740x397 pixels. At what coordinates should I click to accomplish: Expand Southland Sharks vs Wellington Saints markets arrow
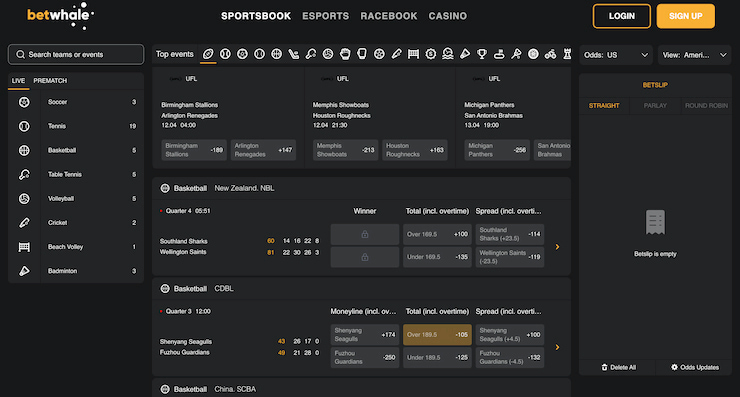557,247
